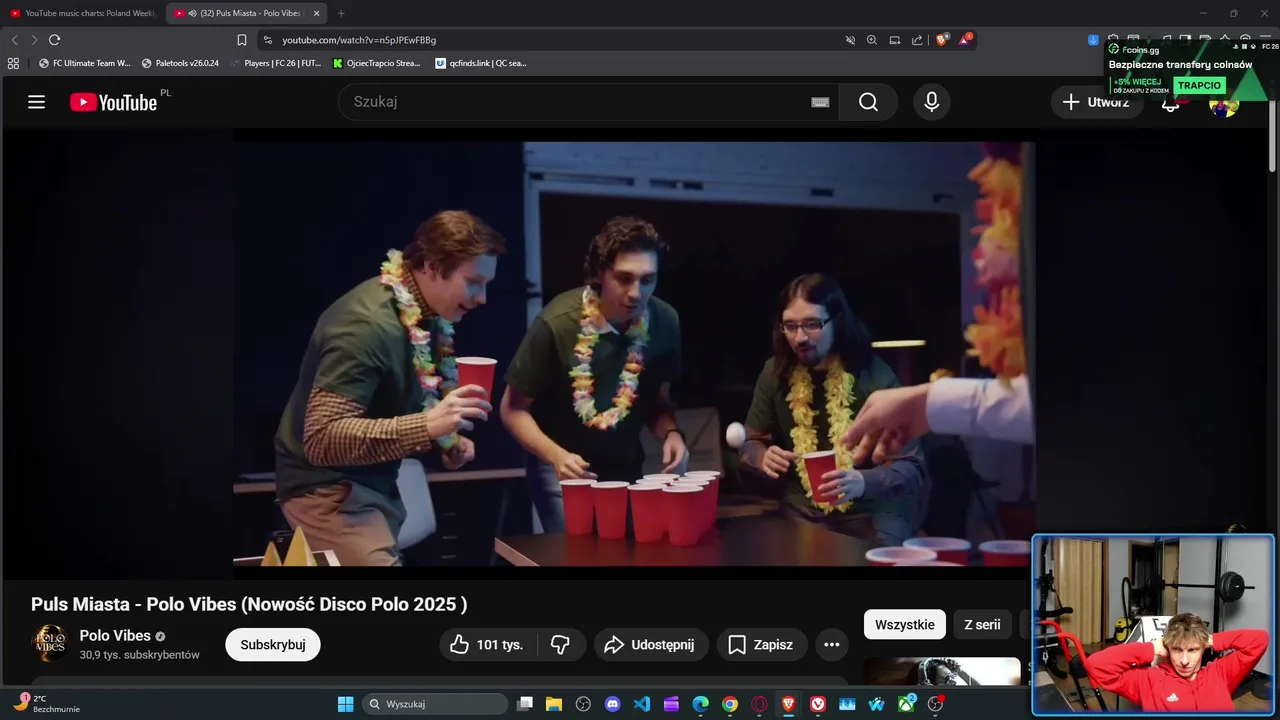Click the video player to toggle playback
Image resolution: width=1280 pixels, height=720 pixels.
634,354
